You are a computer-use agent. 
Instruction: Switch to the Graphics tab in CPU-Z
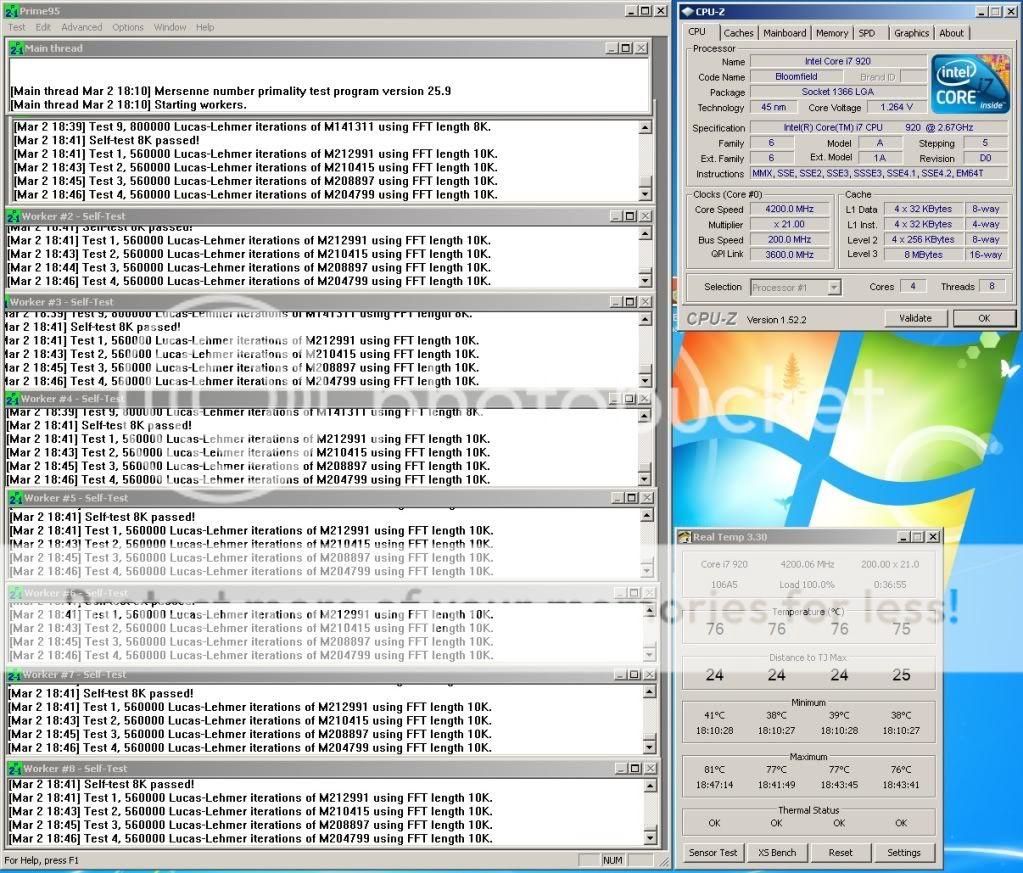click(x=911, y=33)
